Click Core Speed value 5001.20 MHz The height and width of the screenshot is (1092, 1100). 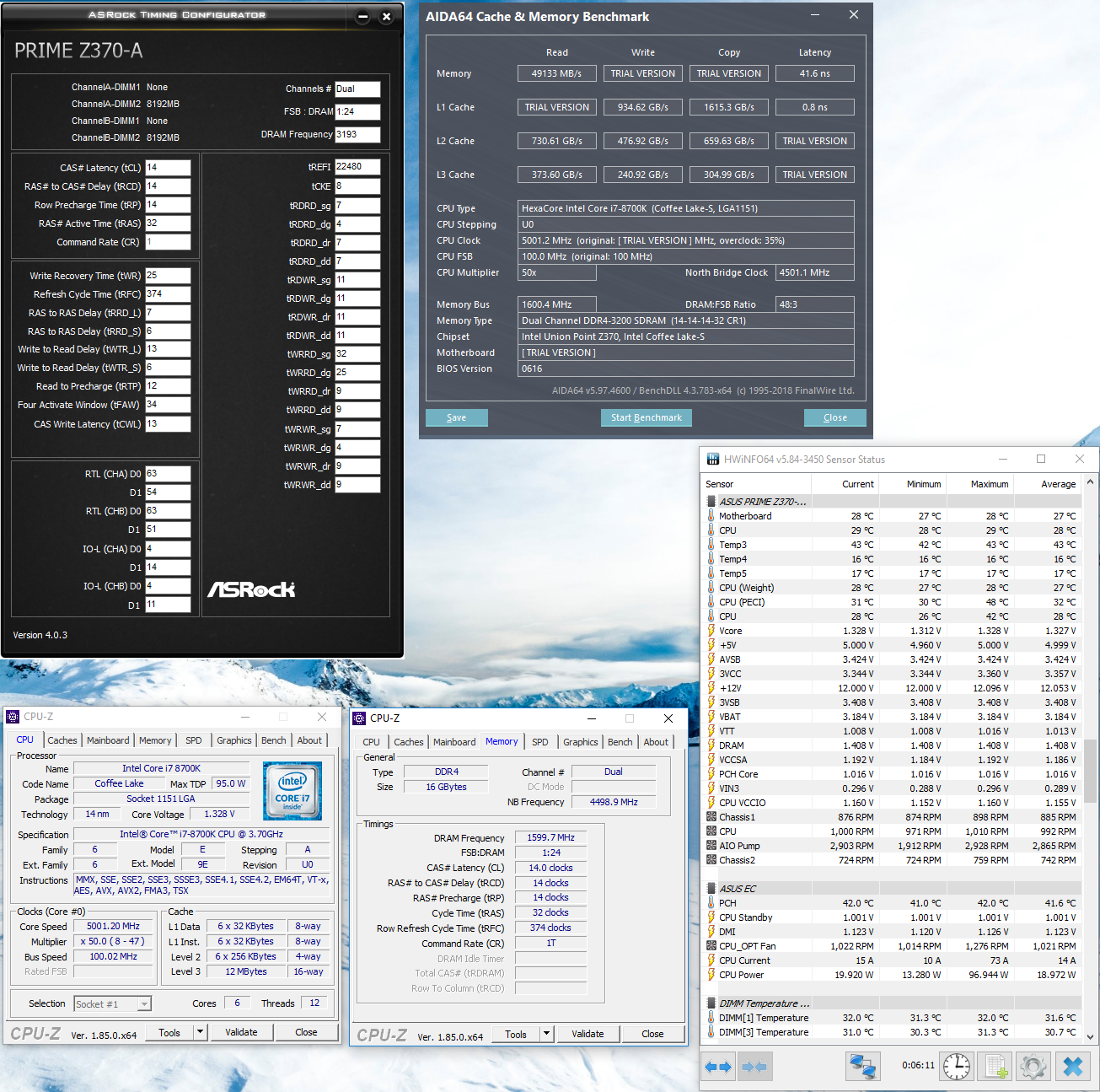point(113,926)
